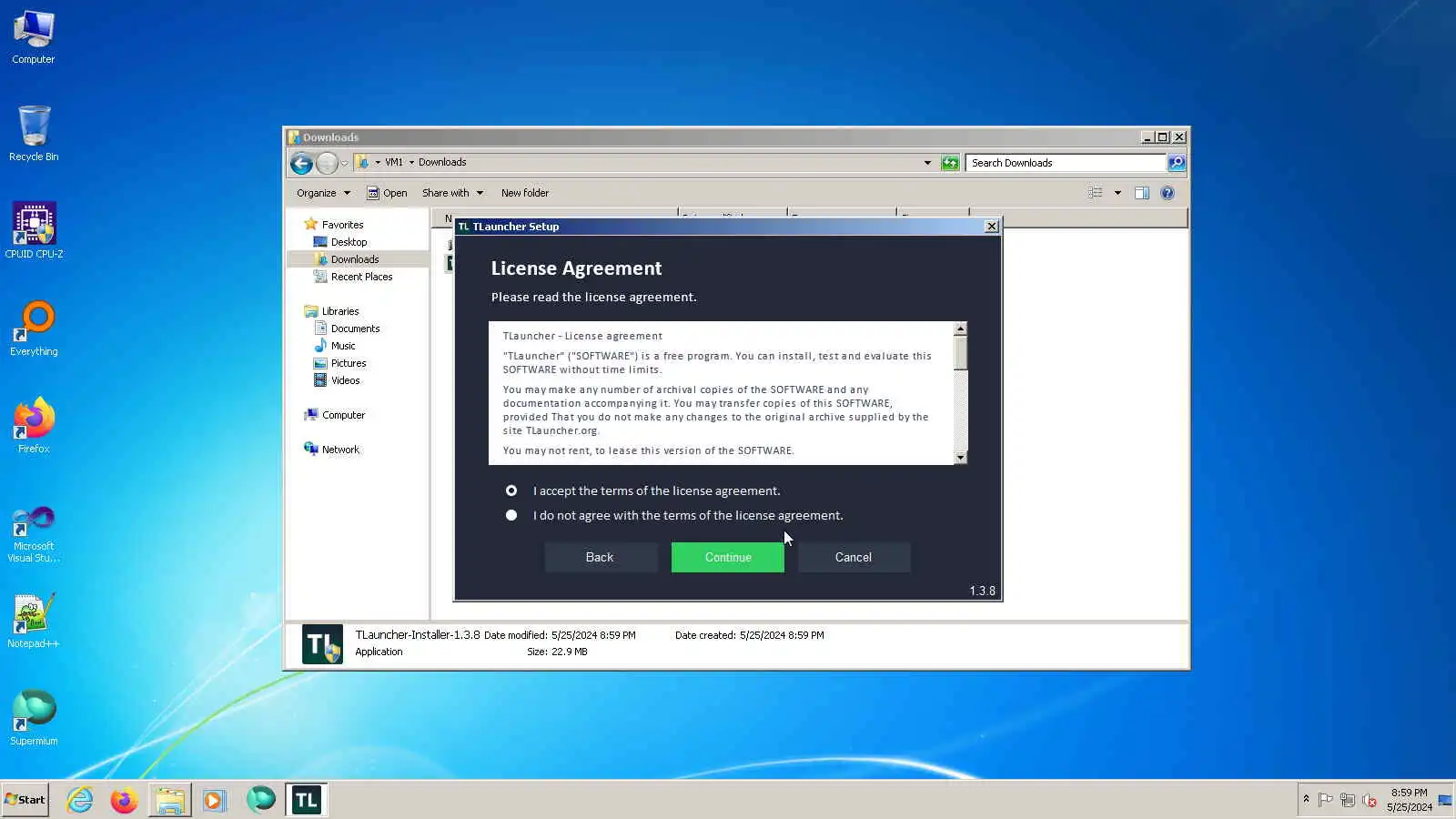
Task: Select the Everything desktop shortcut
Action: (34, 329)
